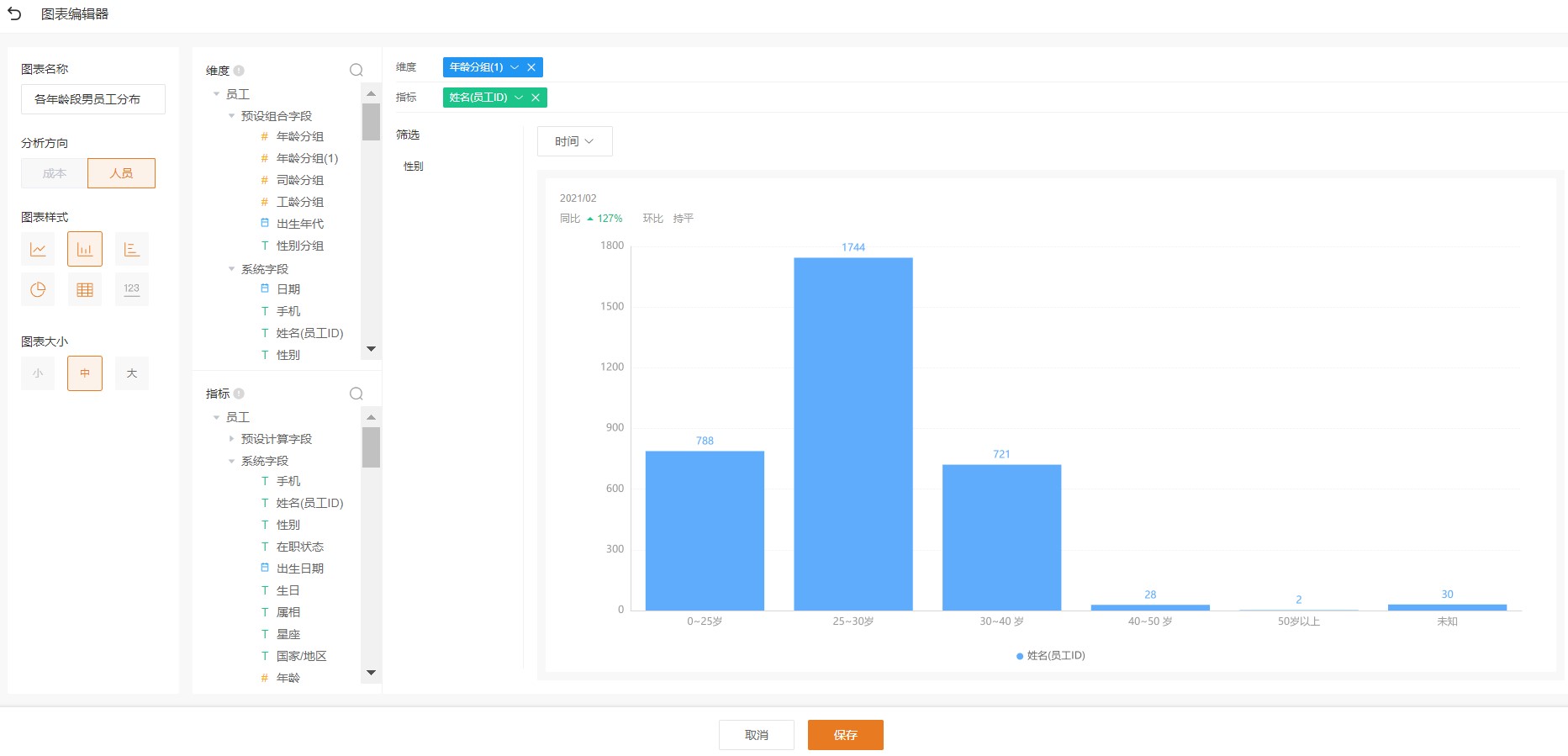Click the 指标 panel scrollbar down arrow
This screenshot has width=1568, height=756.
pos(371,673)
